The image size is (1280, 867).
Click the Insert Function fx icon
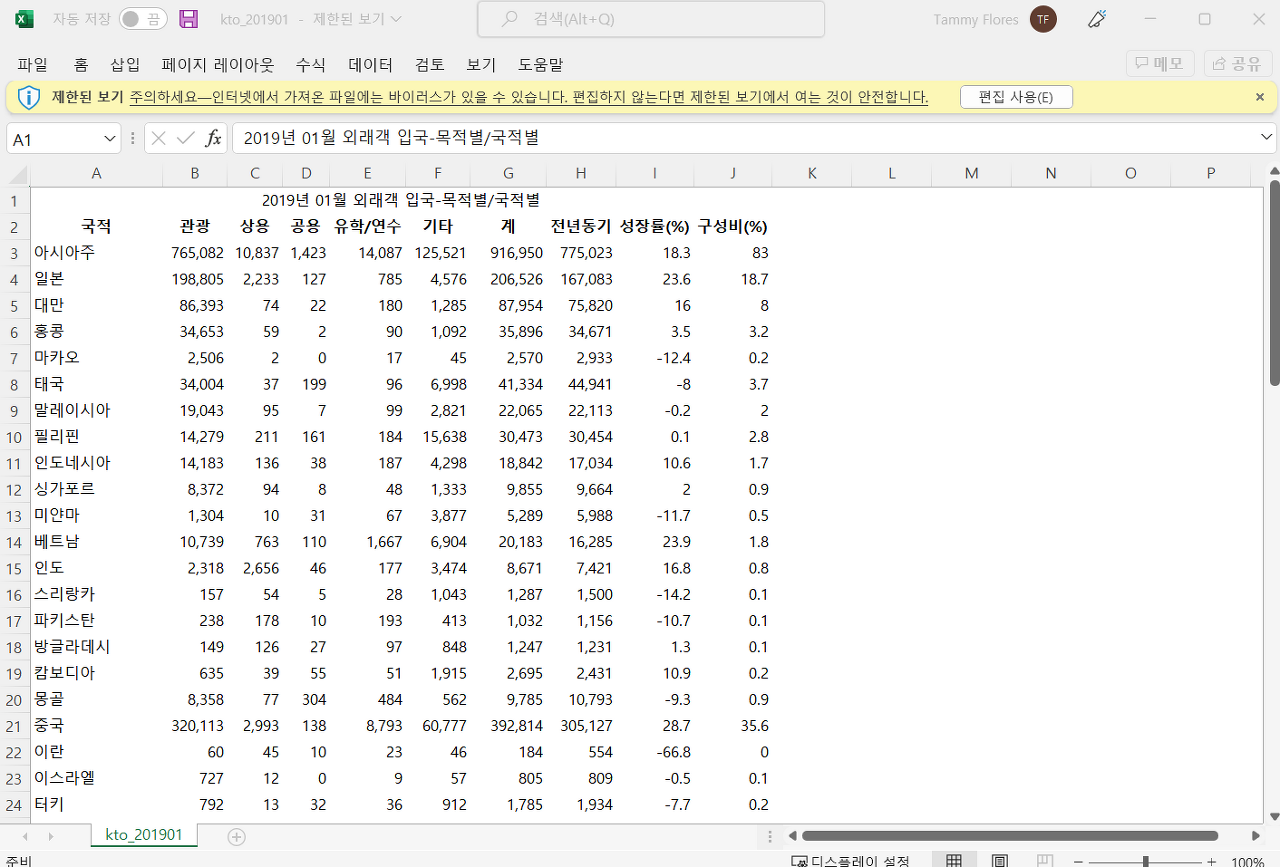[213, 138]
